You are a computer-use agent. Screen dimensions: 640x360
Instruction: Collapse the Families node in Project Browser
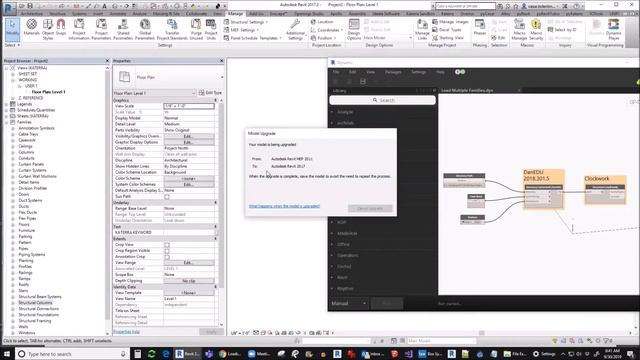tap(6, 122)
